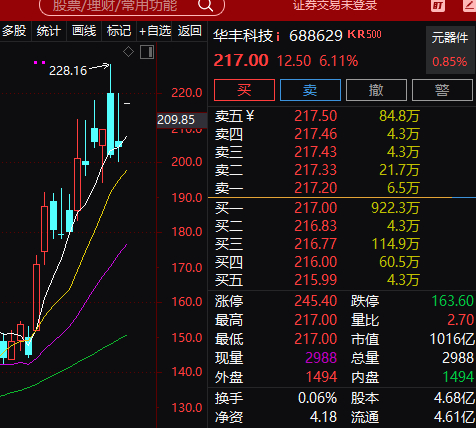Image resolution: width=476 pixels, height=428 pixels.
Task: Click the 内盘 green value 1494
Action: pyautogui.click(x=458, y=377)
